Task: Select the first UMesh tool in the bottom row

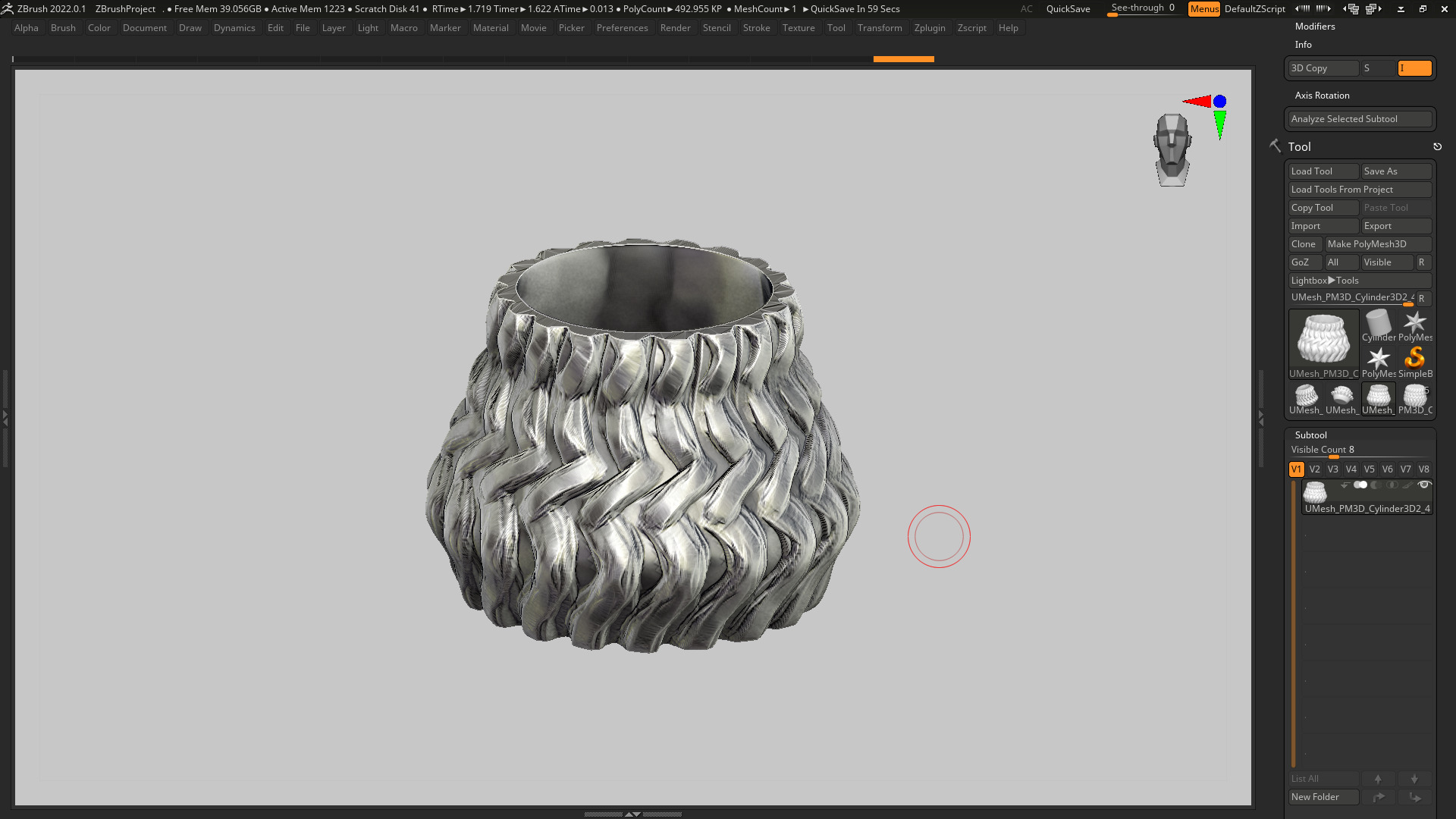Action: point(1305,399)
